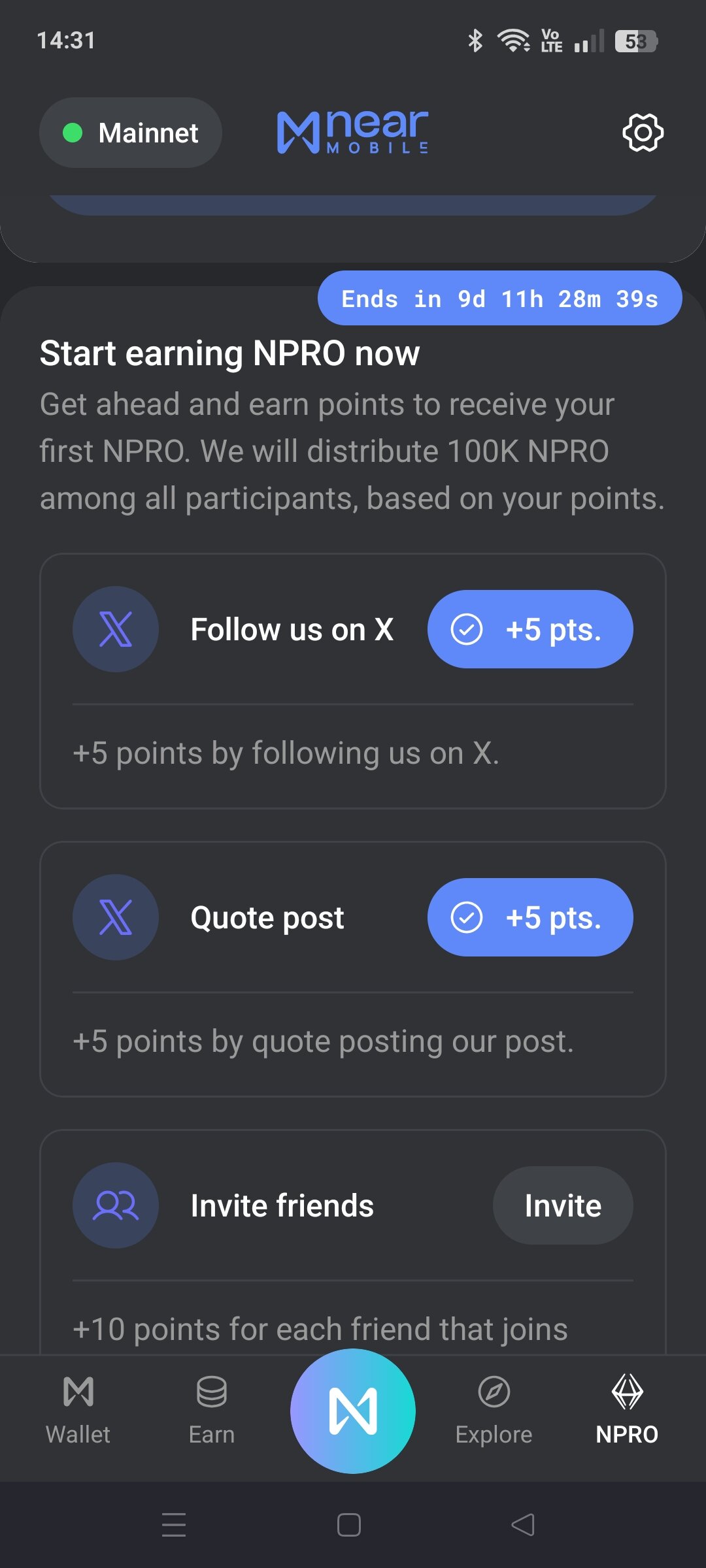Viewport: 706px width, 1568px height.
Task: Tap the Follow us on X label
Action: pyautogui.click(x=292, y=630)
